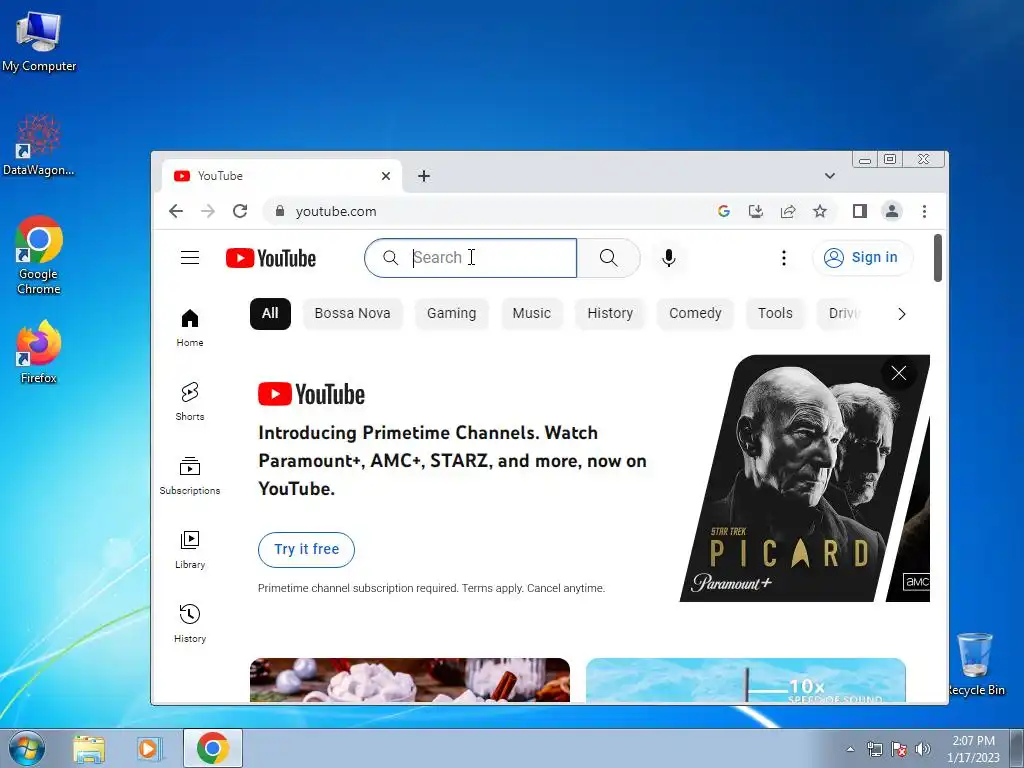The height and width of the screenshot is (768, 1024).
Task: Click the Introducing Primetime Channels headline
Action: coord(453,460)
